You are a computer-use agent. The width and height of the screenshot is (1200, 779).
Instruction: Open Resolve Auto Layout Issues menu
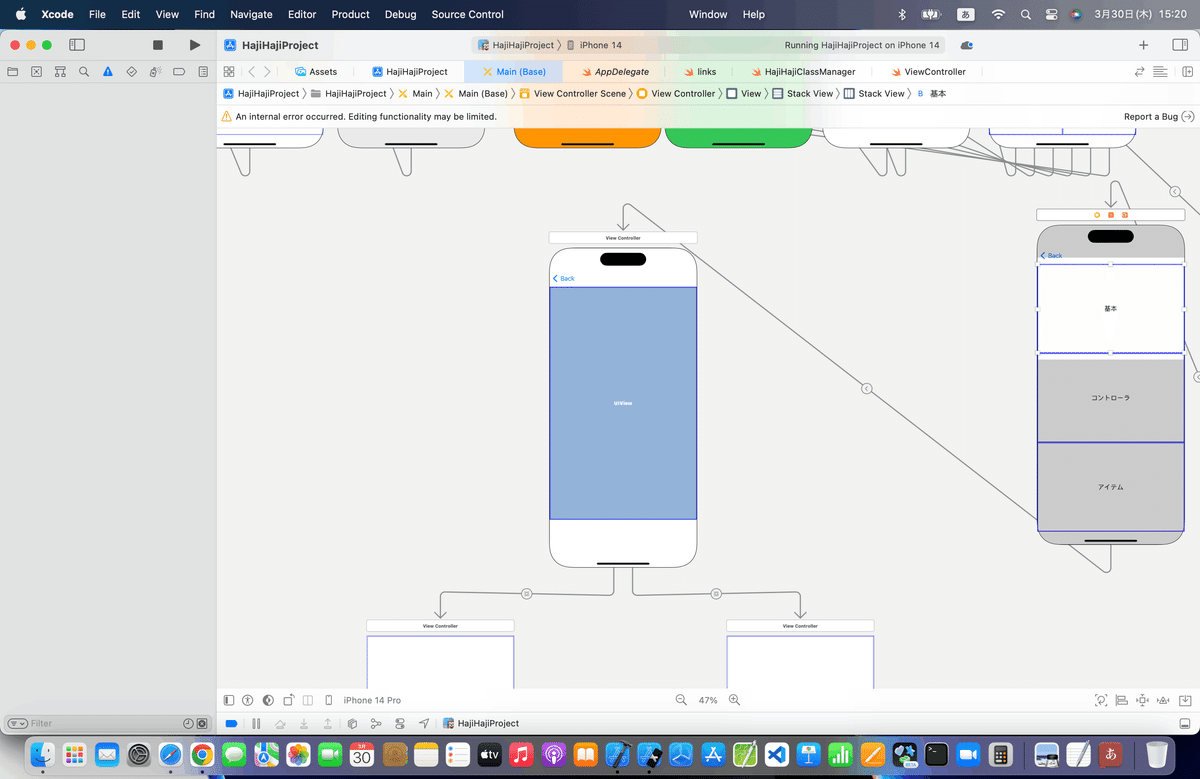[1164, 700]
